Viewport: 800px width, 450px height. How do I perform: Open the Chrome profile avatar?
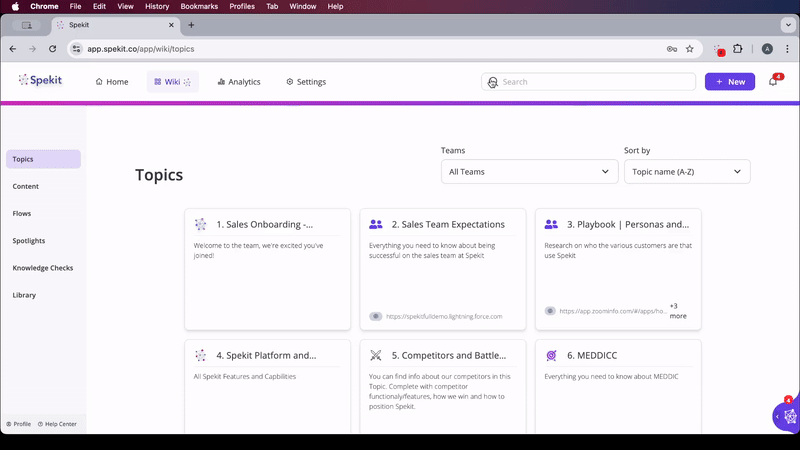[767, 49]
